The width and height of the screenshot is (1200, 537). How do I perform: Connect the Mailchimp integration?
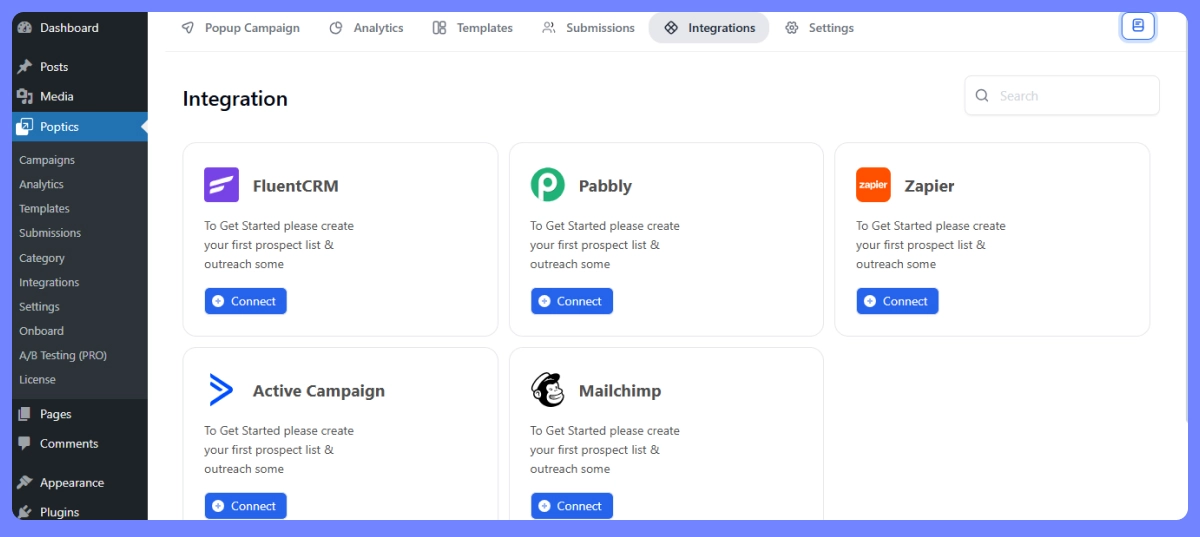click(571, 506)
